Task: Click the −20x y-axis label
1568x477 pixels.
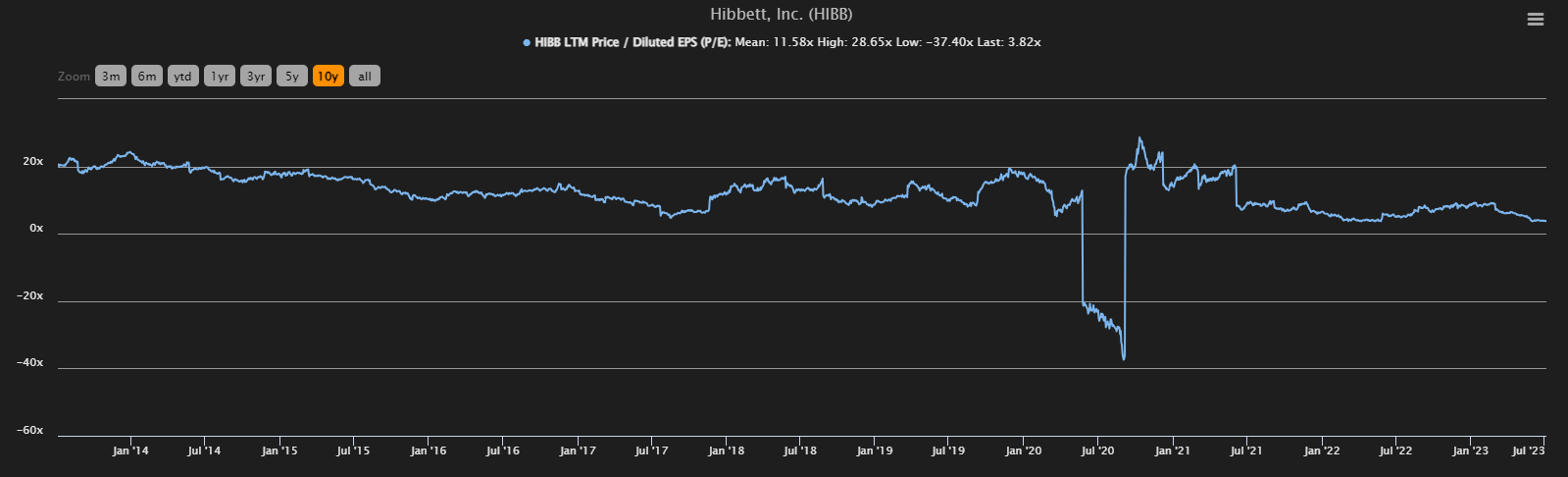Action: click(30, 295)
